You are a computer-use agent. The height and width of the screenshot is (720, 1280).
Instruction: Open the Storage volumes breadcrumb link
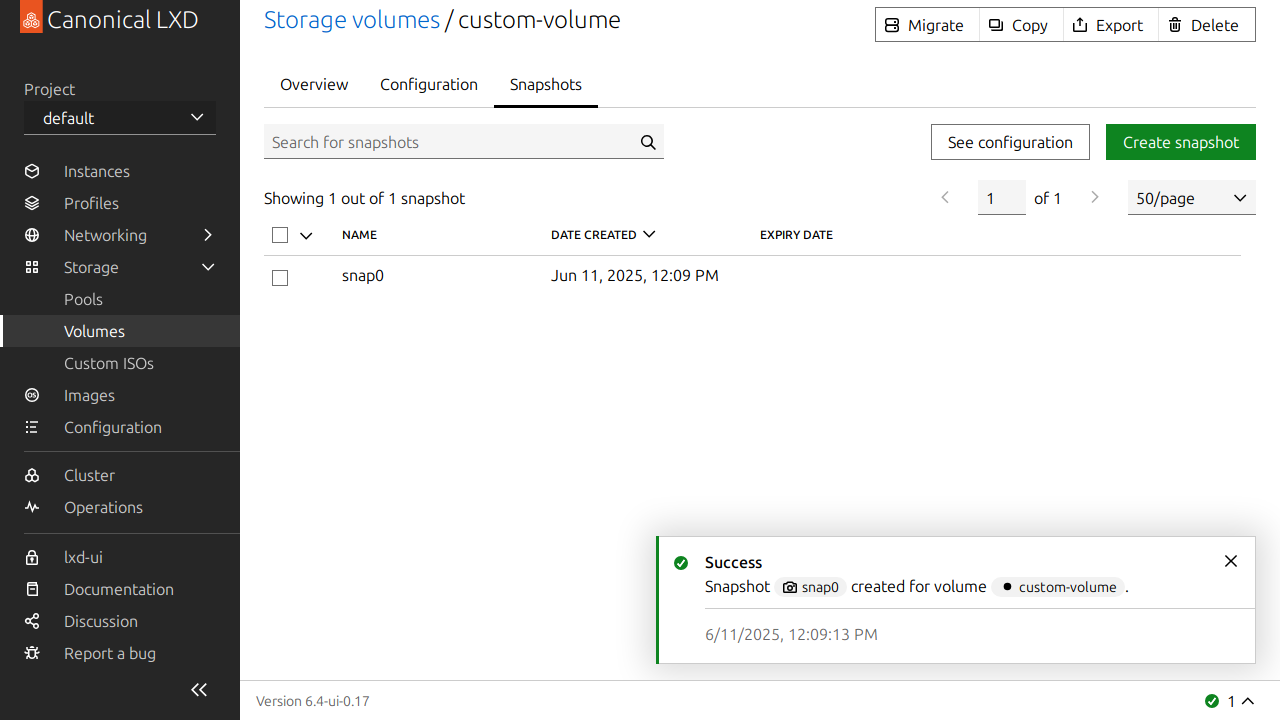tap(352, 20)
